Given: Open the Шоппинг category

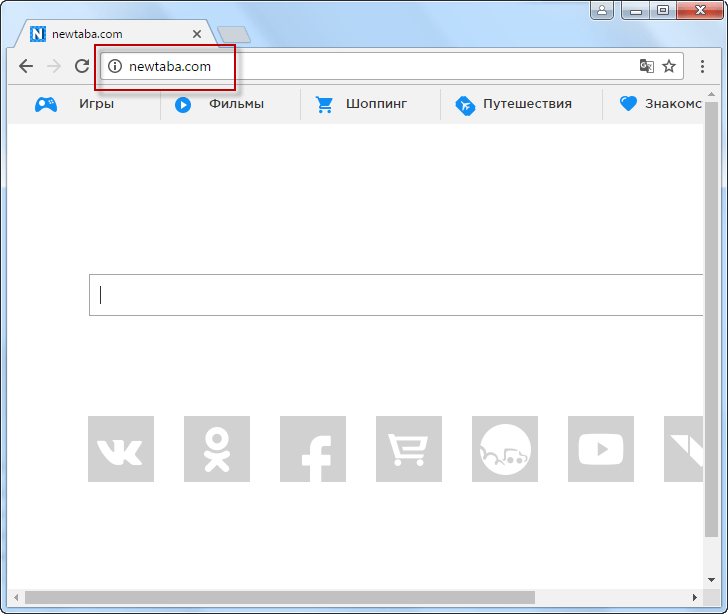Looking at the screenshot, I should pos(376,104).
